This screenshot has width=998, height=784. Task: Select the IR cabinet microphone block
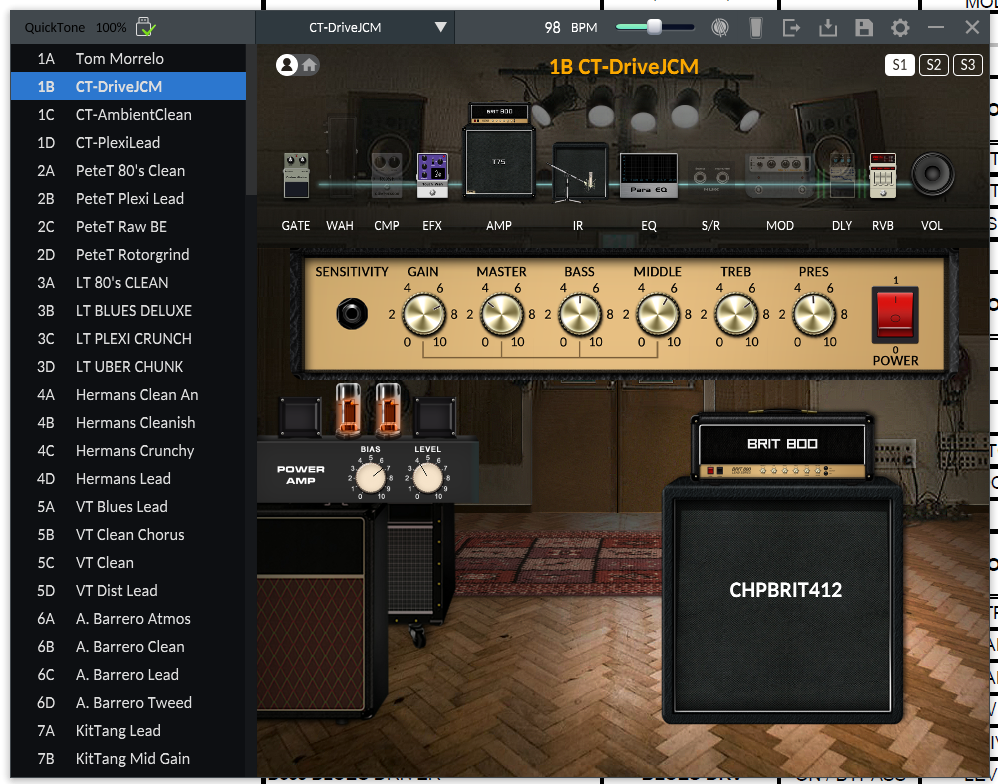(x=579, y=173)
